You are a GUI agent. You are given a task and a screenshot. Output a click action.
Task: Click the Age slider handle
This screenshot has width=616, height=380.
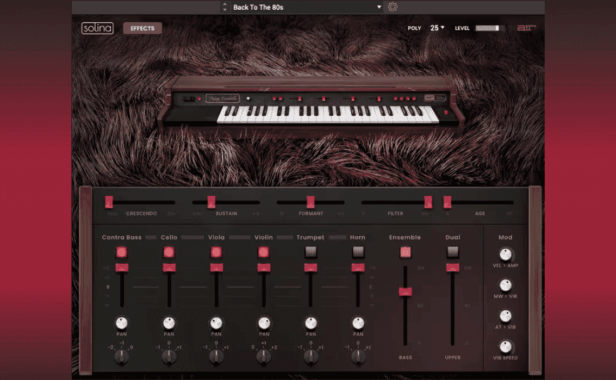[x=447, y=202]
